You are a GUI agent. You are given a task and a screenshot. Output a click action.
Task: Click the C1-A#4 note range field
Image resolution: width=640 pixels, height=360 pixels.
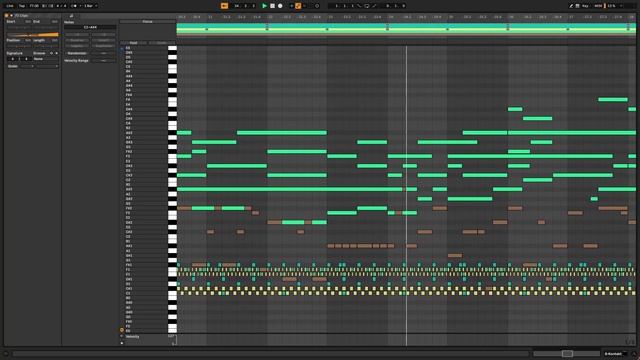tap(90, 27)
